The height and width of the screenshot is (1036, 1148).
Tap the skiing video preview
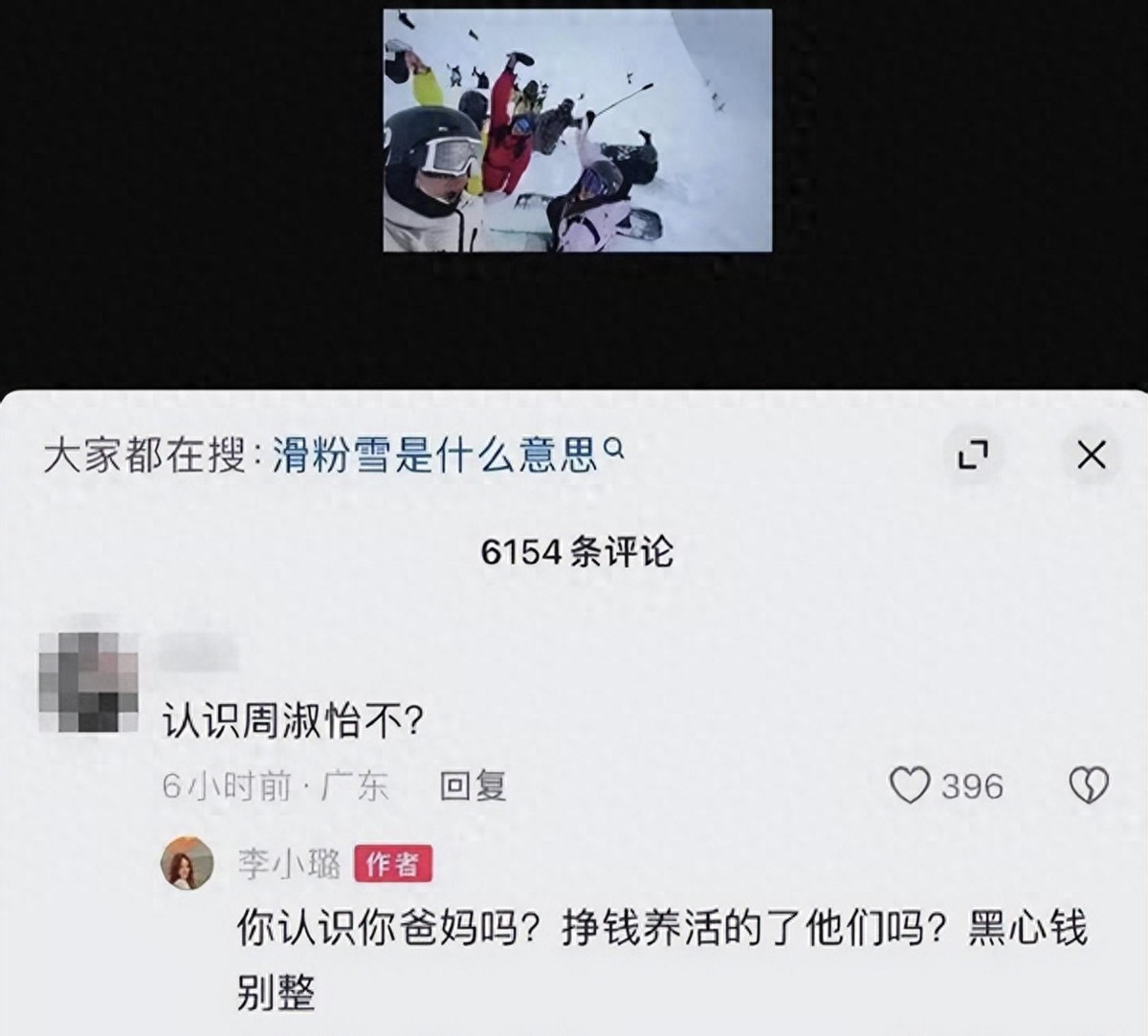[578, 131]
